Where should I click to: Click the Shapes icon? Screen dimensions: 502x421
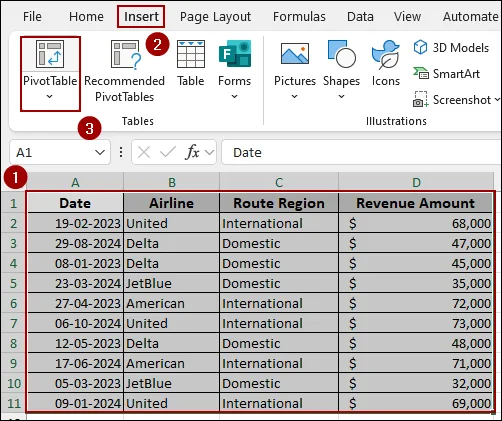pyautogui.click(x=341, y=53)
